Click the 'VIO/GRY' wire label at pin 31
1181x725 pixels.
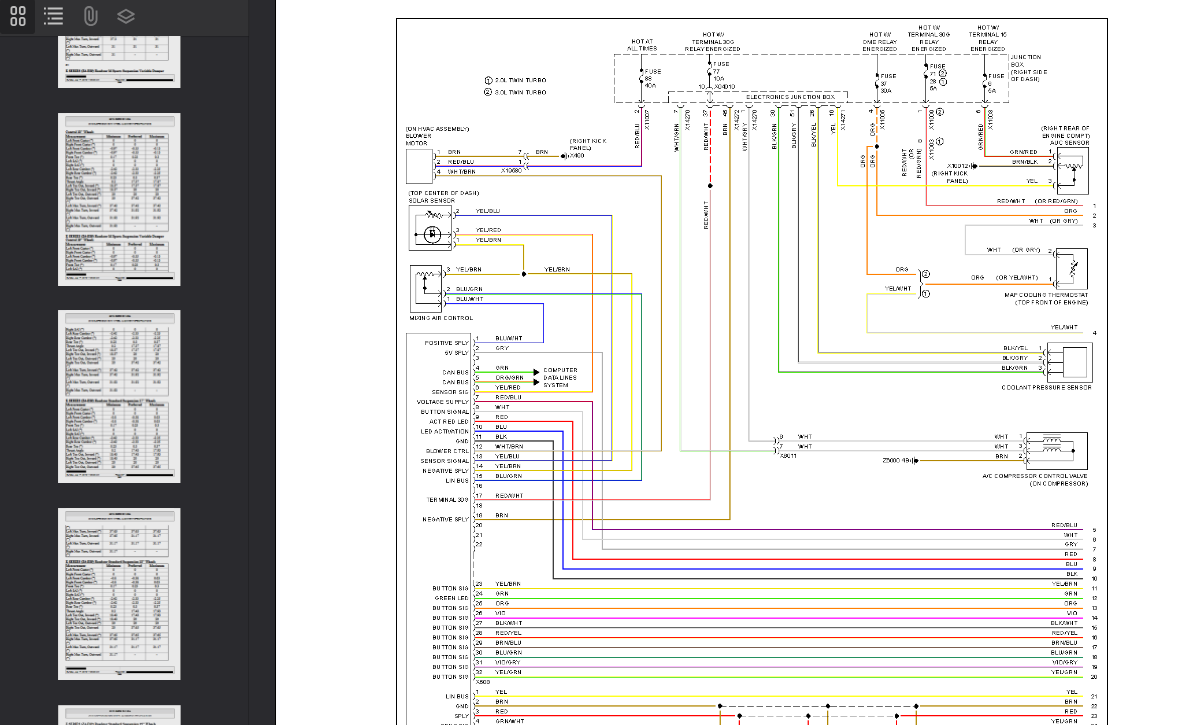508,663
